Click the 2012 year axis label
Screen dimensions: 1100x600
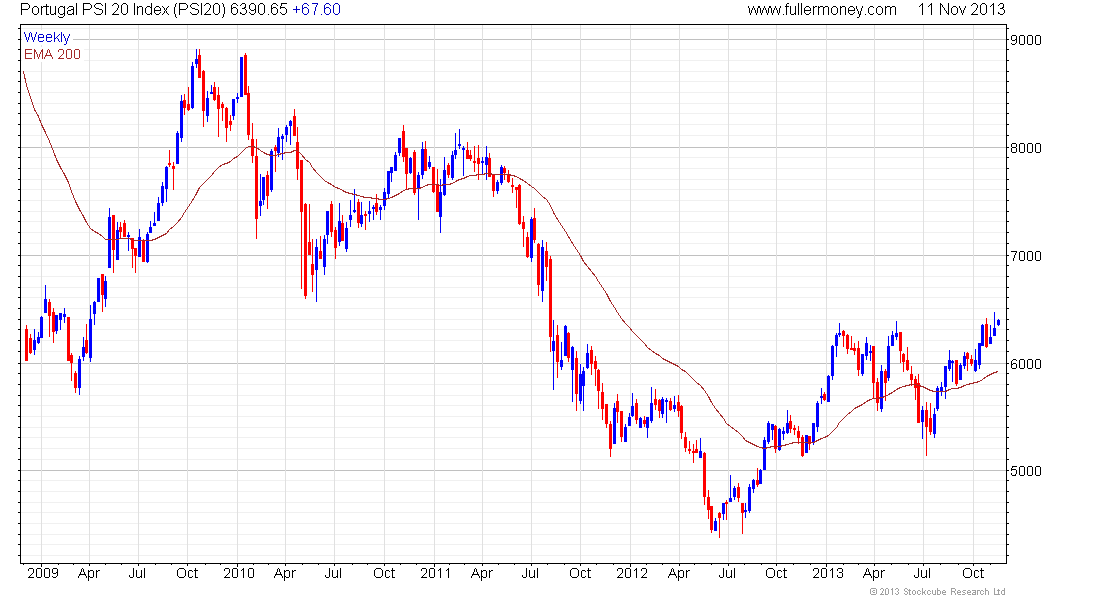[x=631, y=573]
